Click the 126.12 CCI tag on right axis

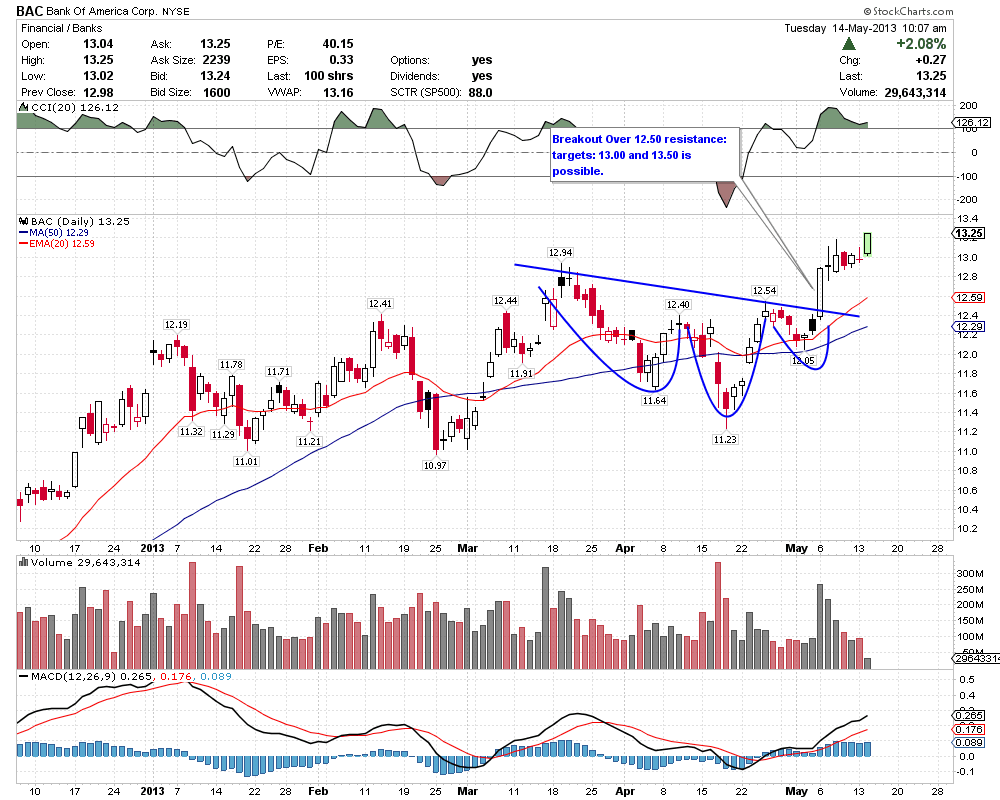(x=973, y=122)
